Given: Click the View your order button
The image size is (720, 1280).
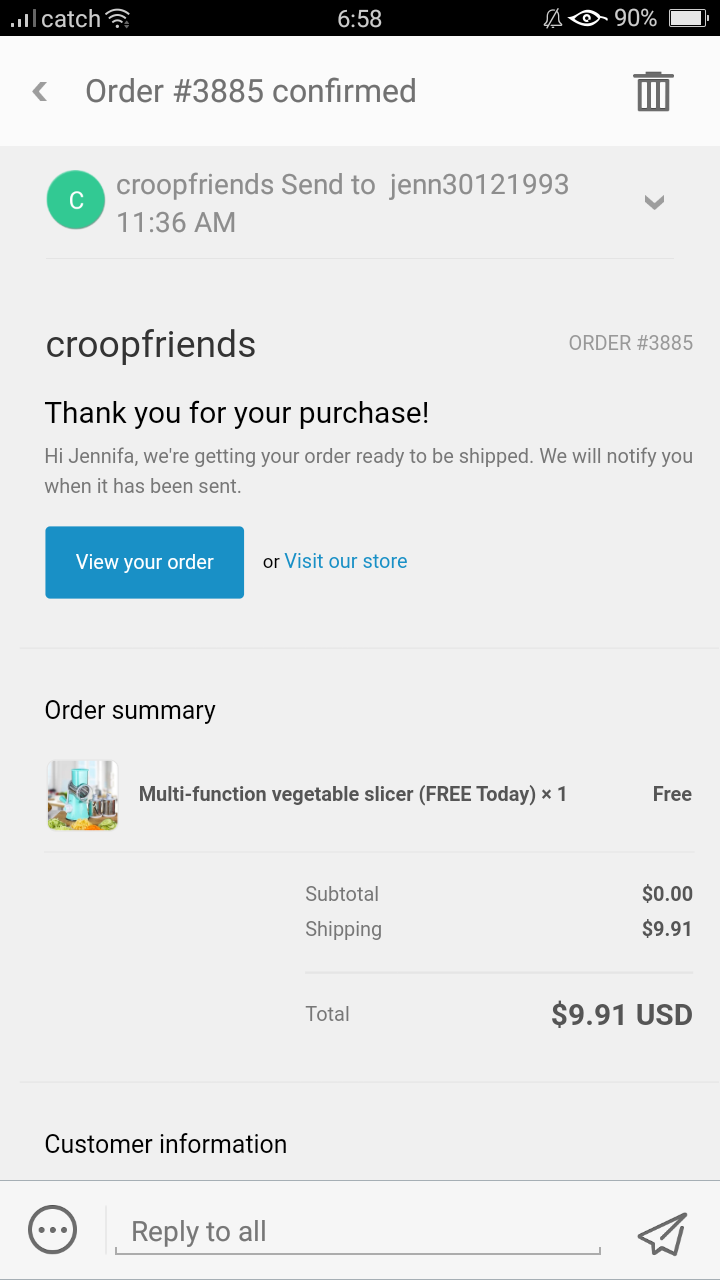Looking at the screenshot, I should [145, 562].
